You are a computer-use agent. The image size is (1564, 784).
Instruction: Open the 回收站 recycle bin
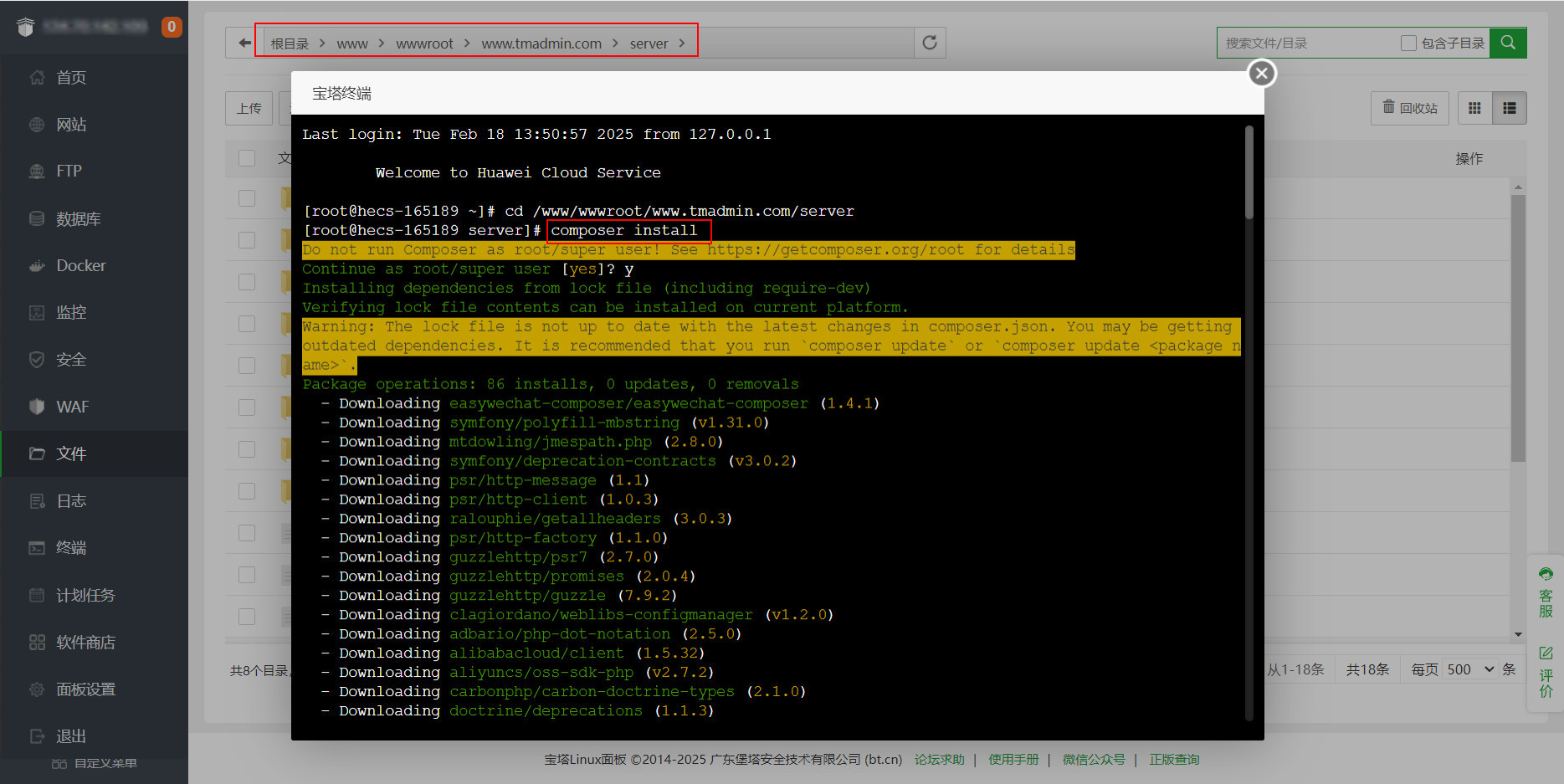1410,108
